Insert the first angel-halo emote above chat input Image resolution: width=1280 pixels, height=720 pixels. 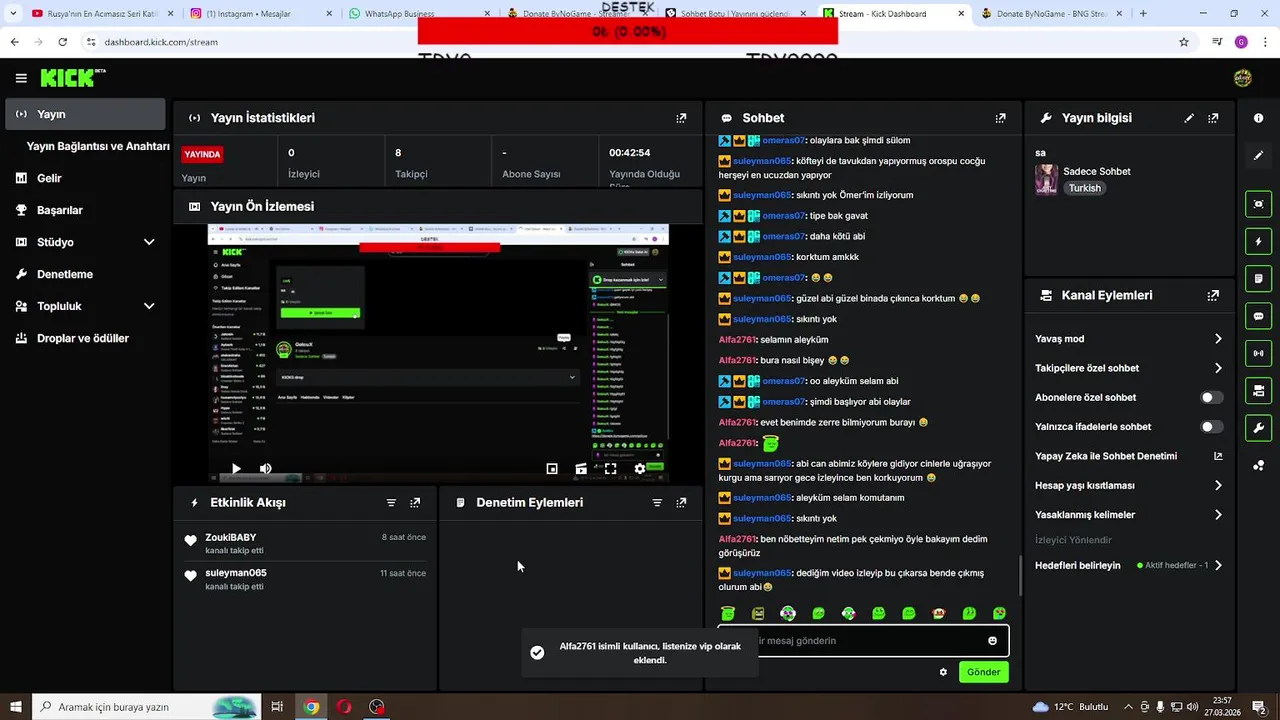pos(728,613)
